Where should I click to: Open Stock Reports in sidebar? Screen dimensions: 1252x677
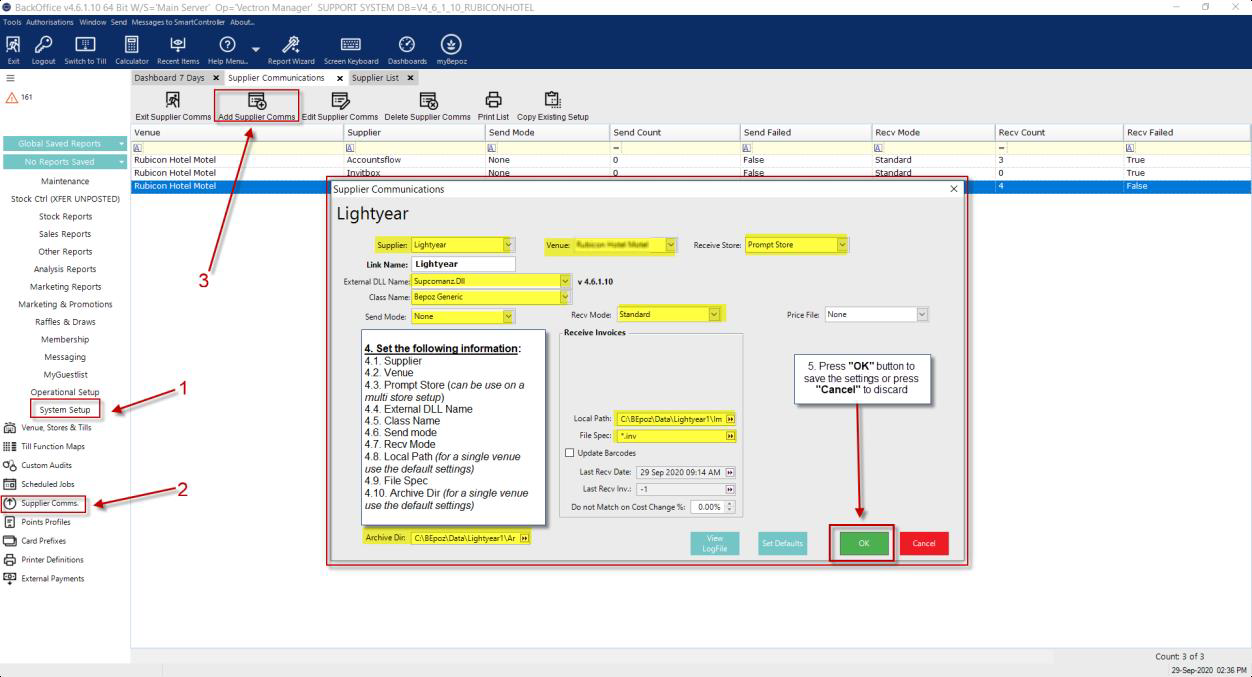tap(65, 216)
